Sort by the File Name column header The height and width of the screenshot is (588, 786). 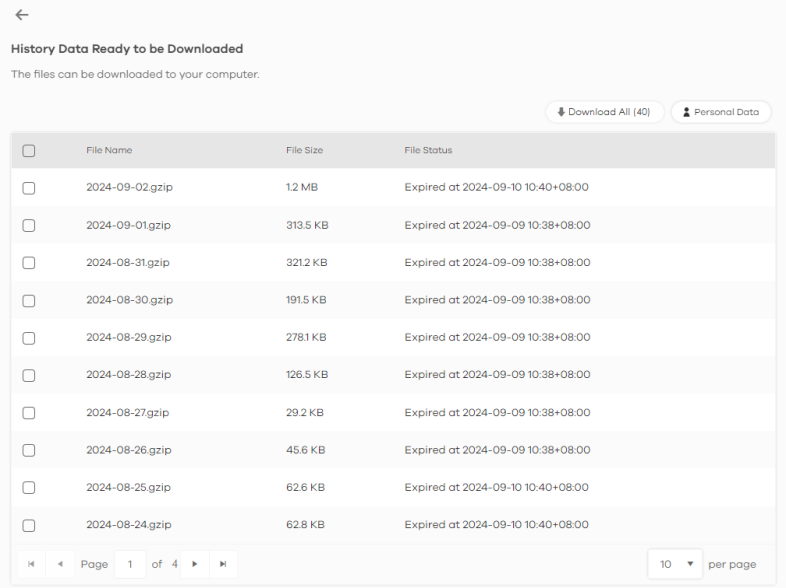(109, 150)
